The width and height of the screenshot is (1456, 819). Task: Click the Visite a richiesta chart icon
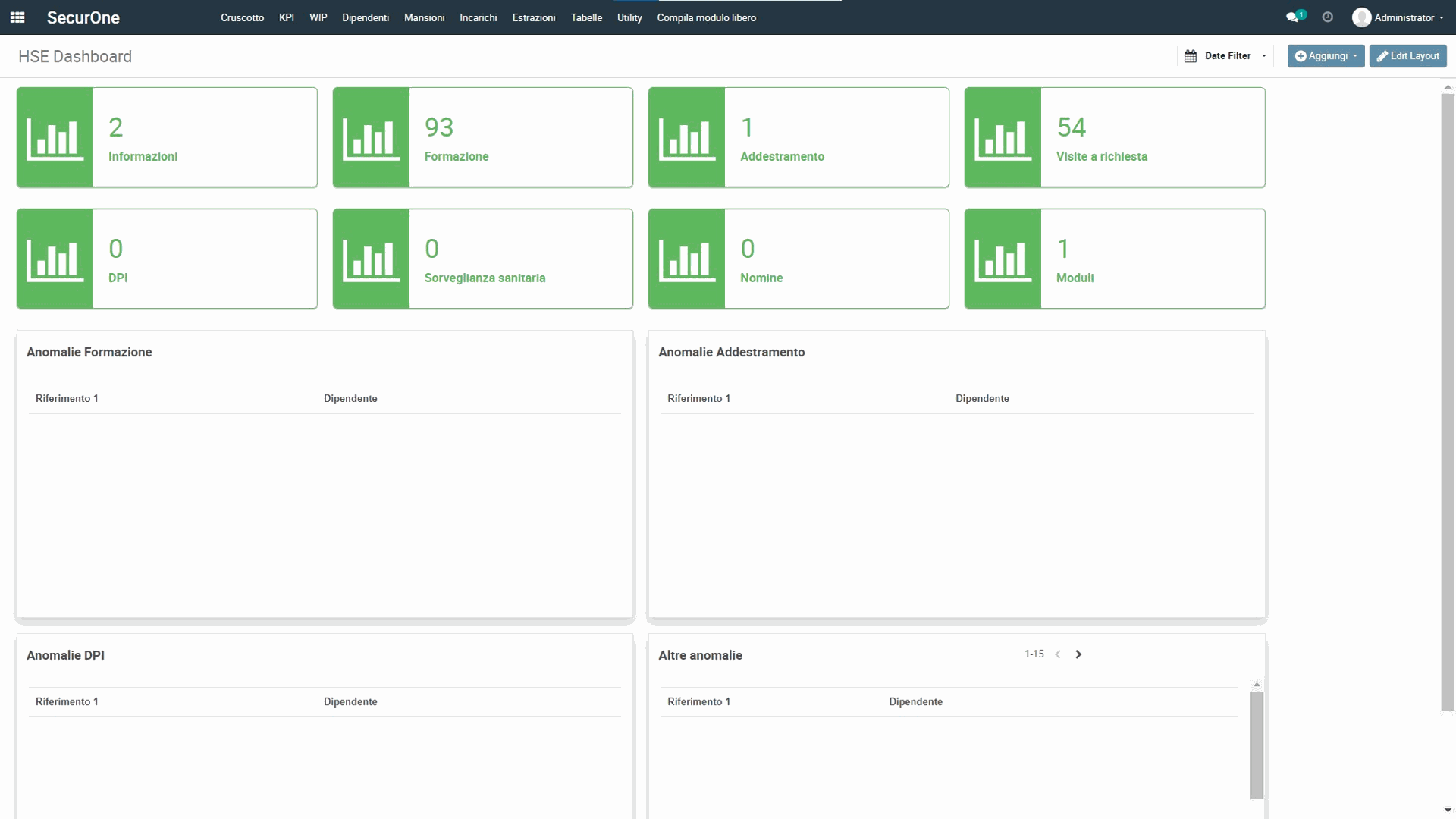point(1003,138)
